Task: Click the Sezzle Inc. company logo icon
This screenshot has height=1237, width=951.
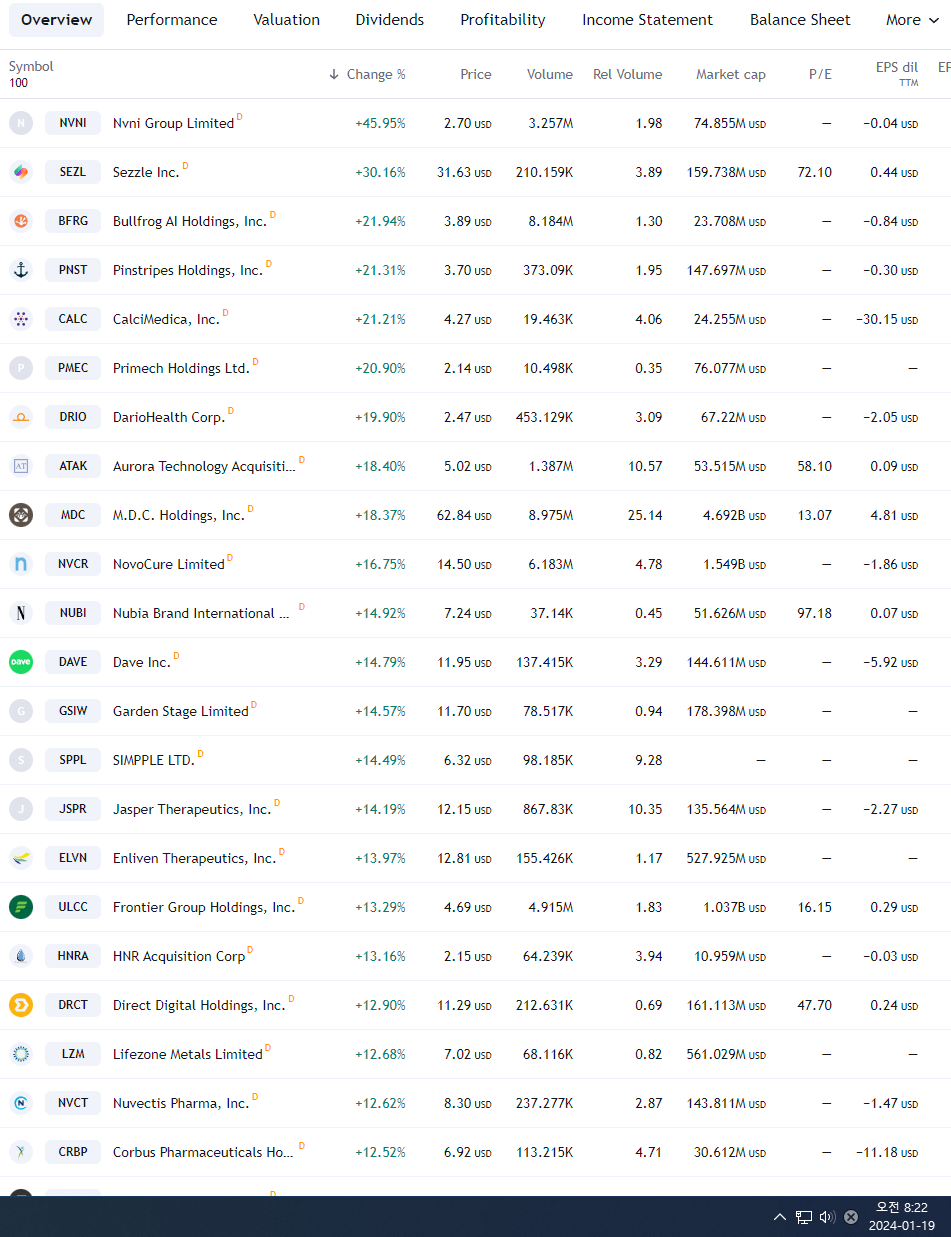Action: pos(21,172)
